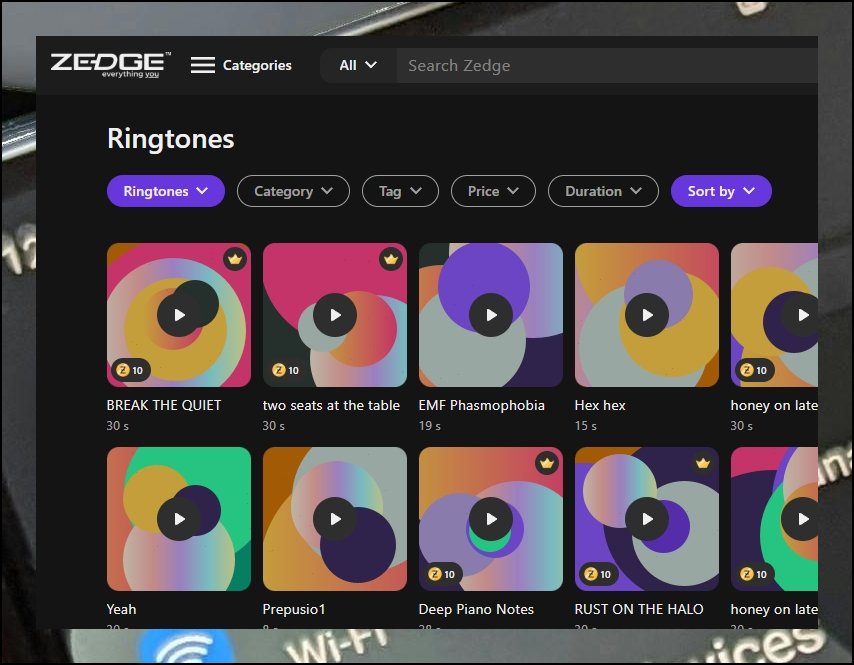
Task: Click the 19 s duration under EMF Phasmophobia
Action: click(x=430, y=426)
